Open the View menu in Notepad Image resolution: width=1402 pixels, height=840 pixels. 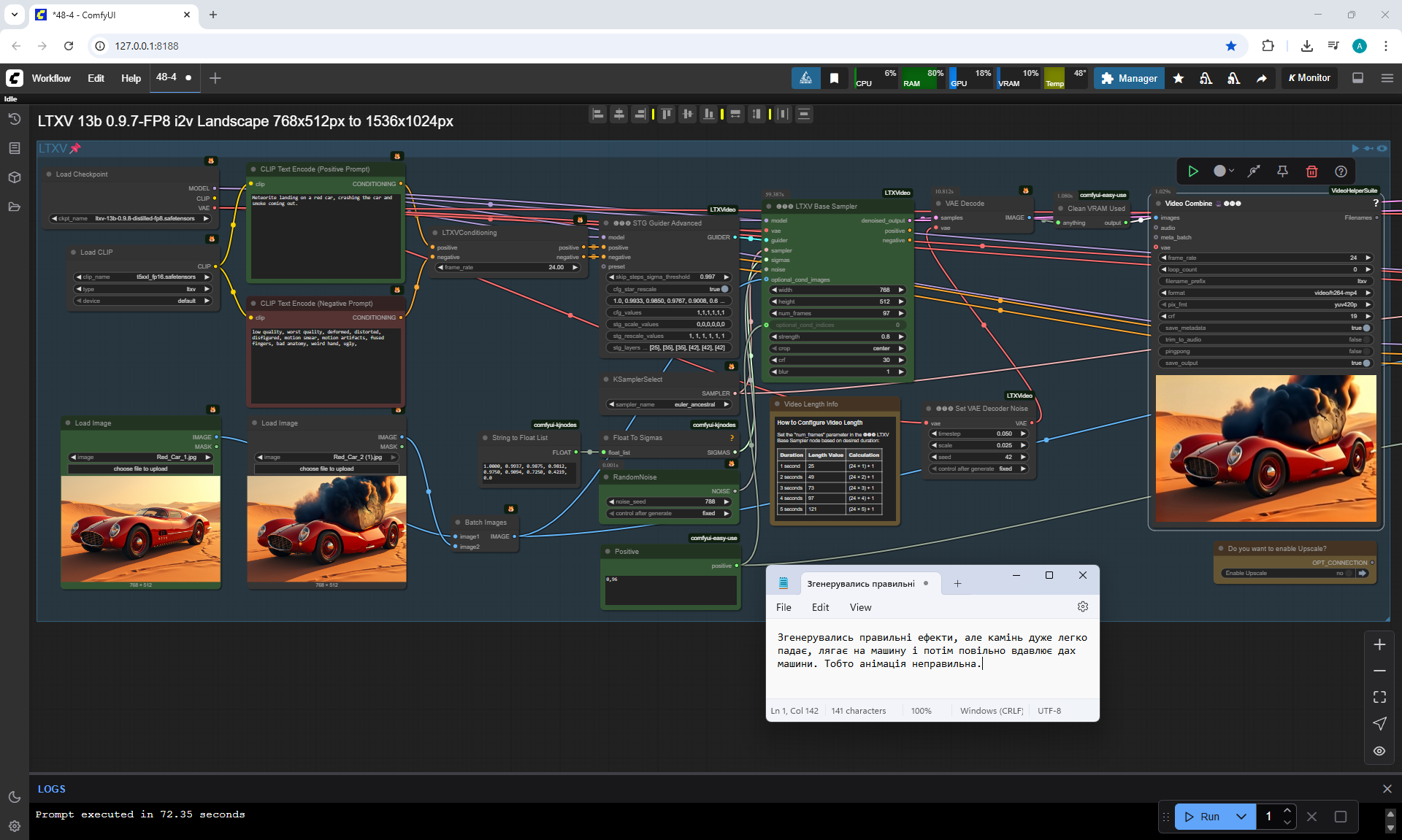point(860,607)
